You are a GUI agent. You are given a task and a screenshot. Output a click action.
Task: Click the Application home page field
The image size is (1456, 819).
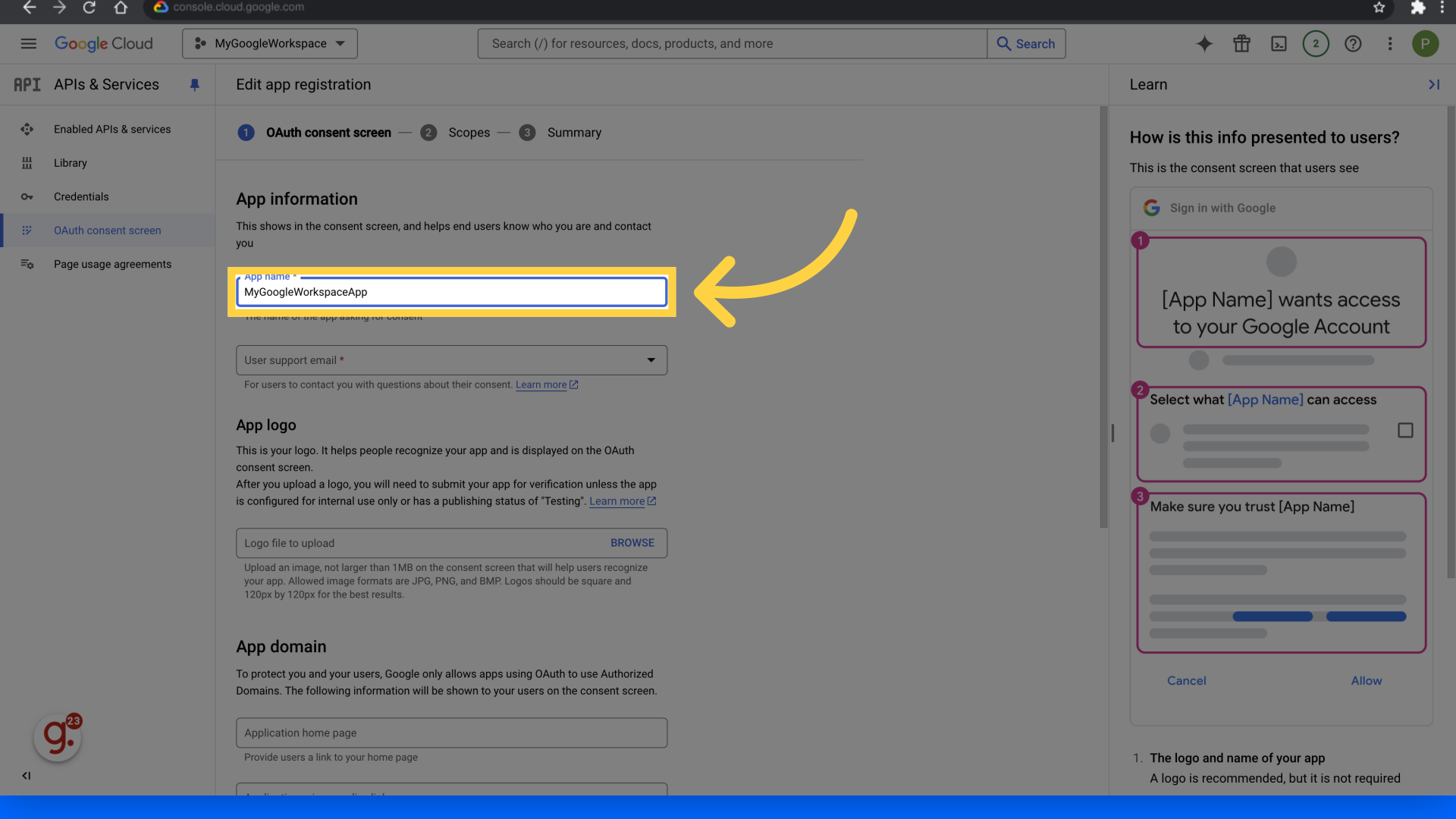pyautogui.click(x=451, y=733)
